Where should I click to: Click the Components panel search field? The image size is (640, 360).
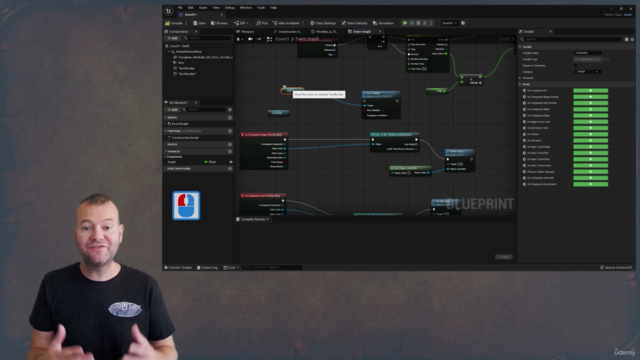coord(207,38)
